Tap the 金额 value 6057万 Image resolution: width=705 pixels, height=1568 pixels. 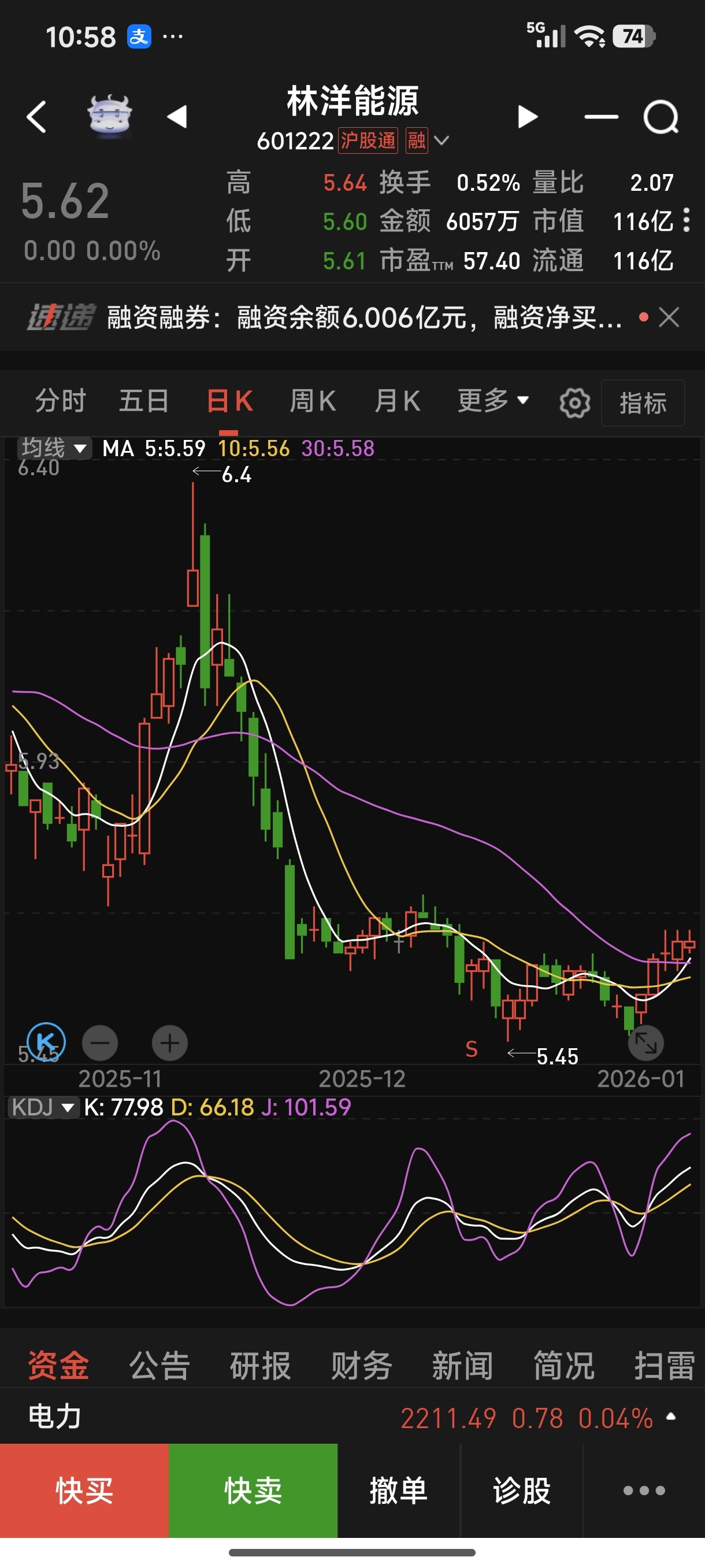click(x=482, y=221)
